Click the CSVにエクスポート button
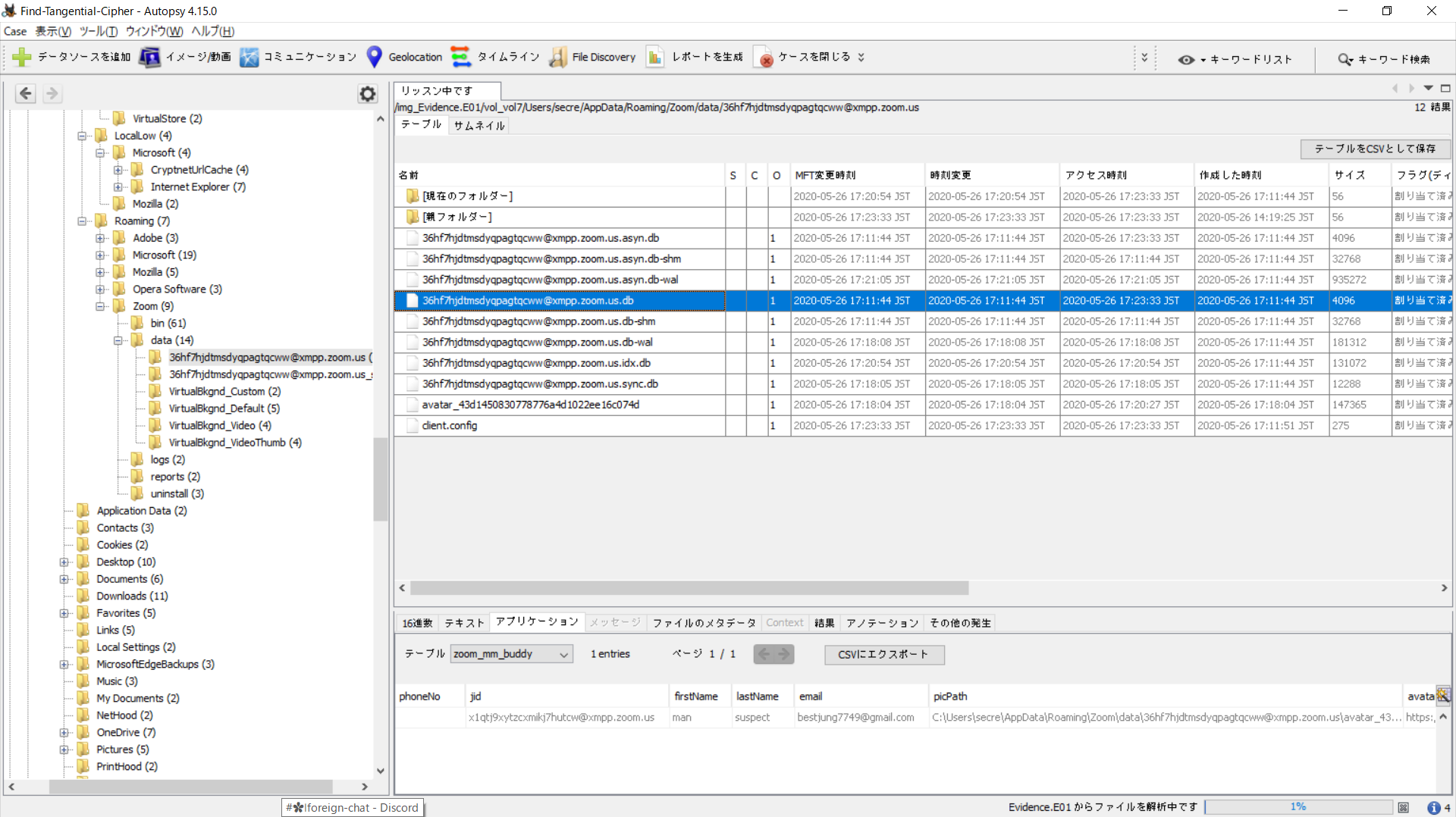Screen dimensions: 1456x817 pyautogui.click(x=883, y=654)
